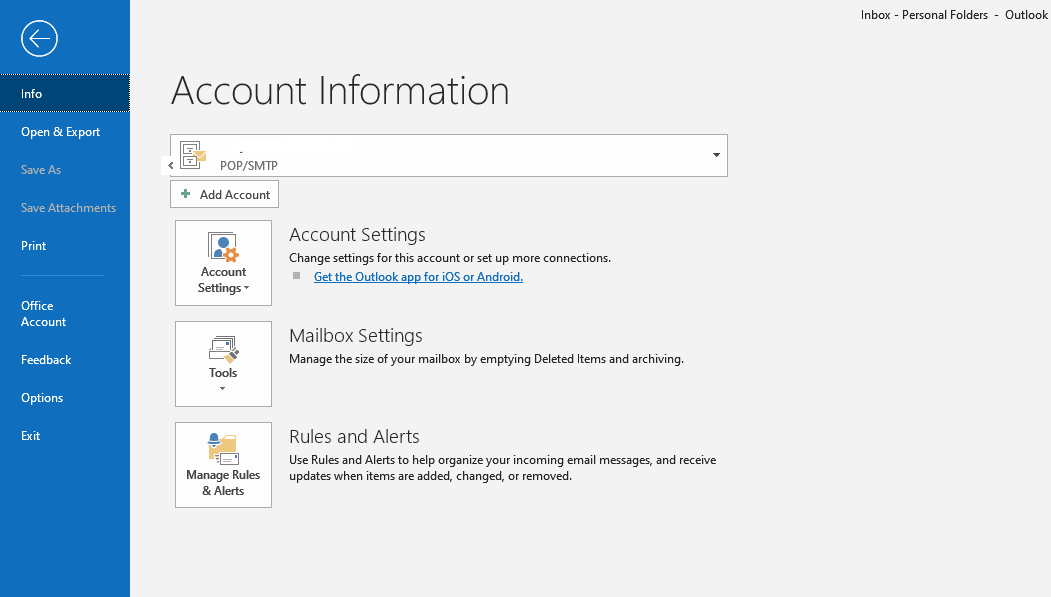Open the Account Settings icon button
The image size is (1051, 597).
click(x=223, y=263)
